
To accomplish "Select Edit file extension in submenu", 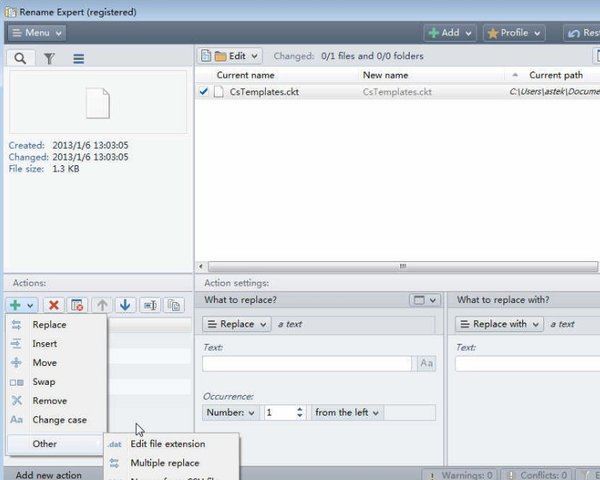I will pyautogui.click(x=167, y=444).
